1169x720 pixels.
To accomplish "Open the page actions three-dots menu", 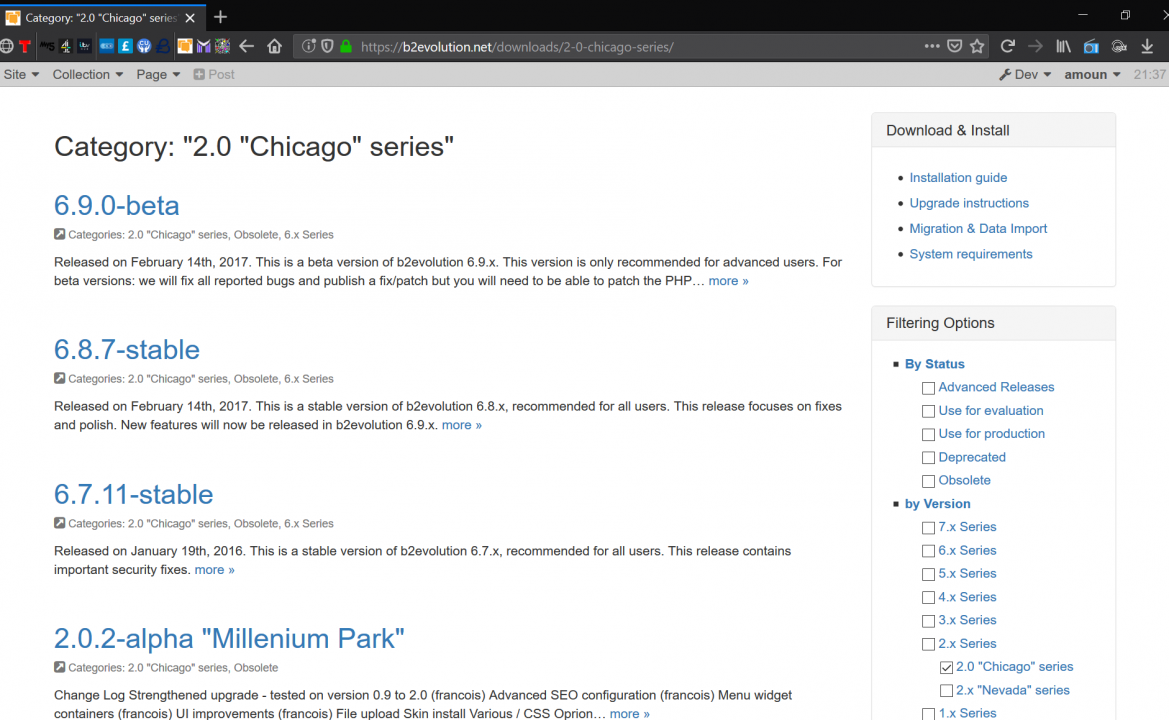I will 932,46.
